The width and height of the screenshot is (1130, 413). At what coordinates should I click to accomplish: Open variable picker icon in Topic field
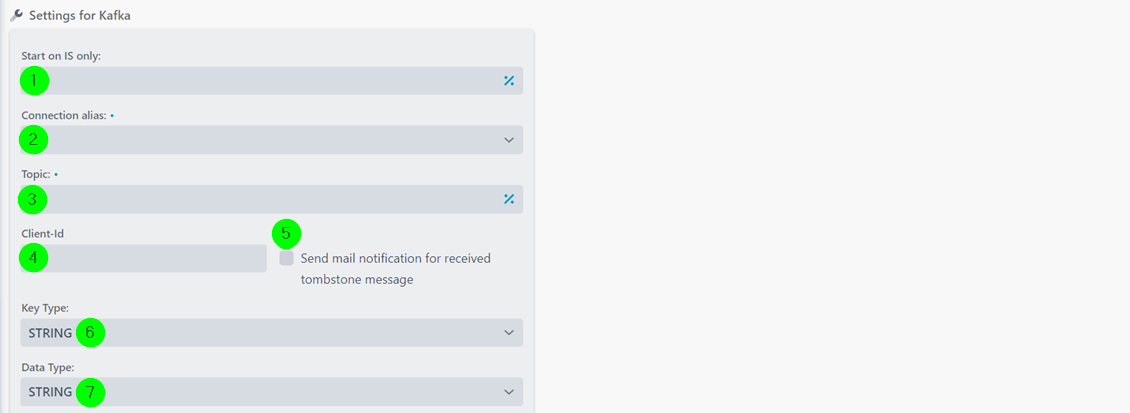pyautogui.click(x=509, y=199)
